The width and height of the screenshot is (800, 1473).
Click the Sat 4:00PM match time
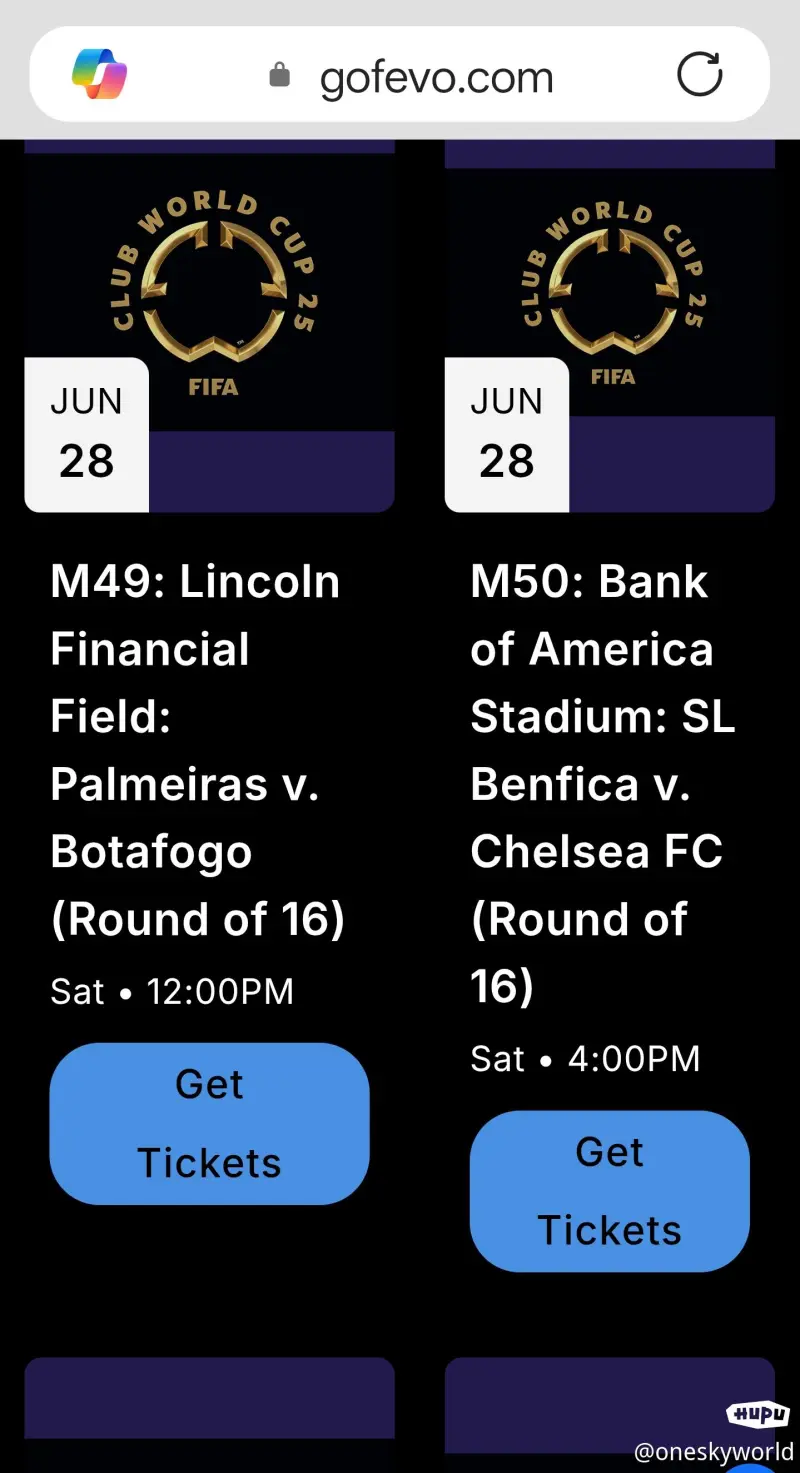pos(585,1059)
